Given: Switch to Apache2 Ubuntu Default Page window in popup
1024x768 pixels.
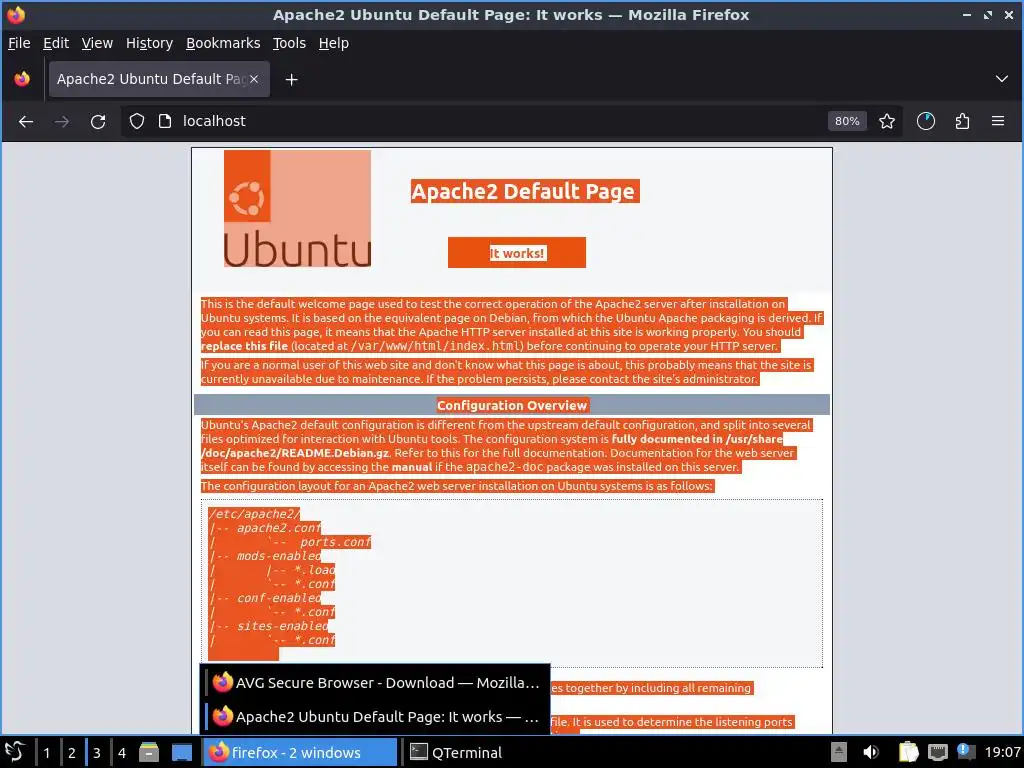Looking at the screenshot, I should tap(376, 716).
